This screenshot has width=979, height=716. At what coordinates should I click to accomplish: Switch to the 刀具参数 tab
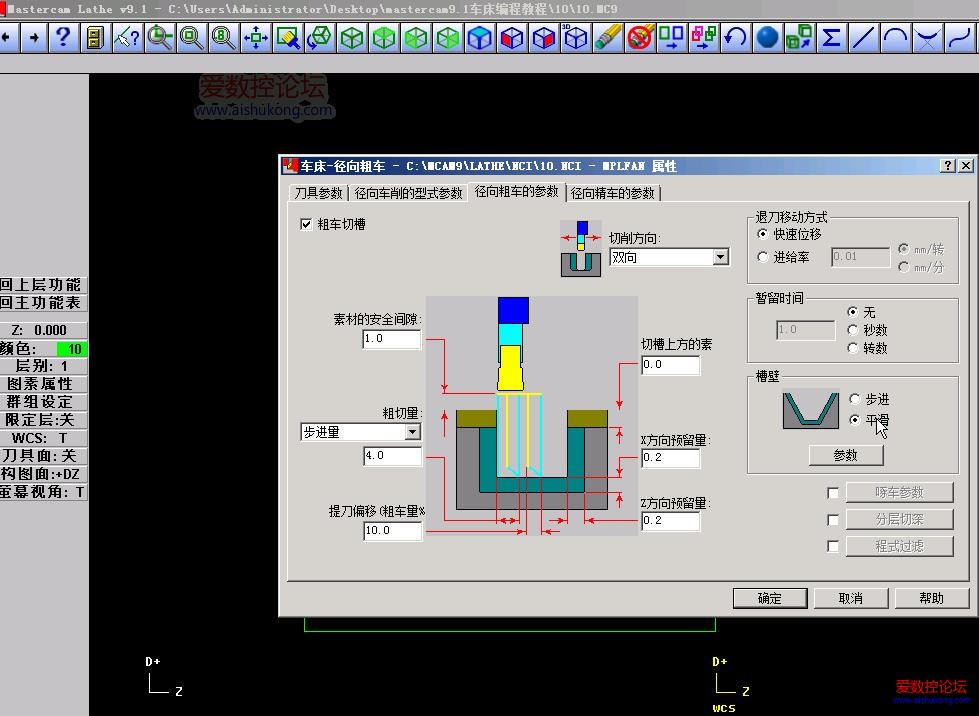pos(317,193)
